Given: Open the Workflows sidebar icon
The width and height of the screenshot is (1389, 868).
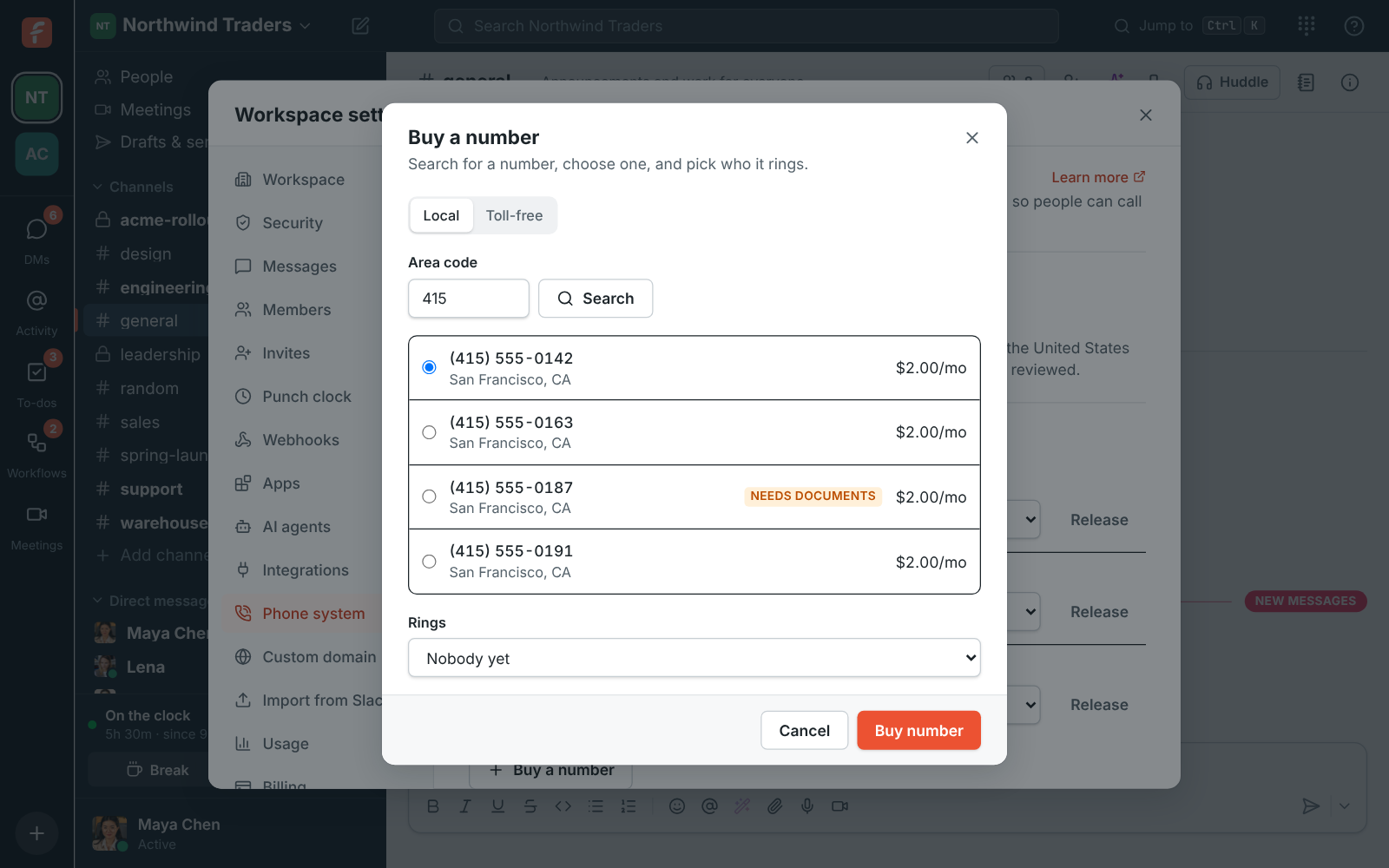Looking at the screenshot, I should tap(36, 443).
